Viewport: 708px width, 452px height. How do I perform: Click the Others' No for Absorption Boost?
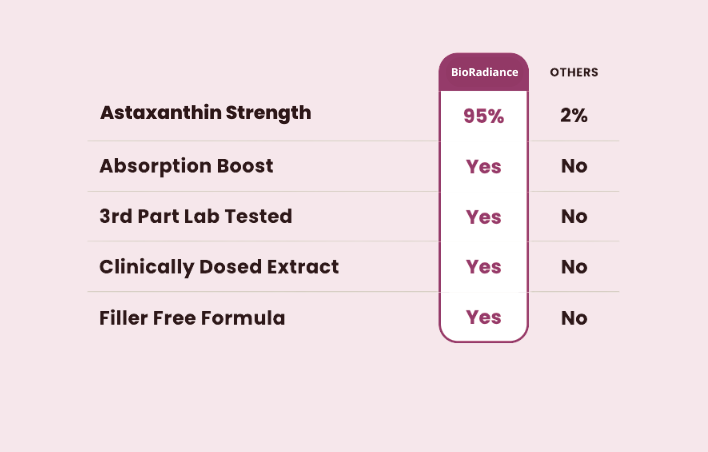pyautogui.click(x=574, y=167)
